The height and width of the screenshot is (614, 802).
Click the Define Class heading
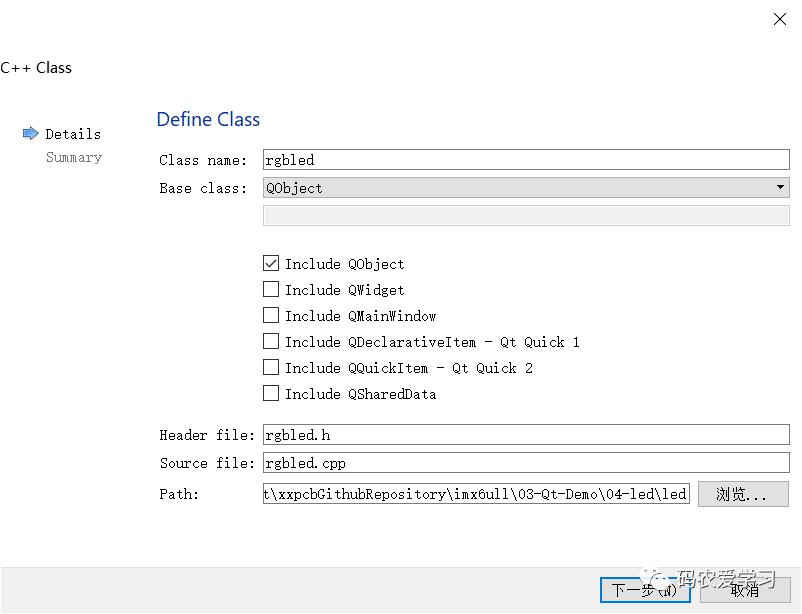click(208, 119)
